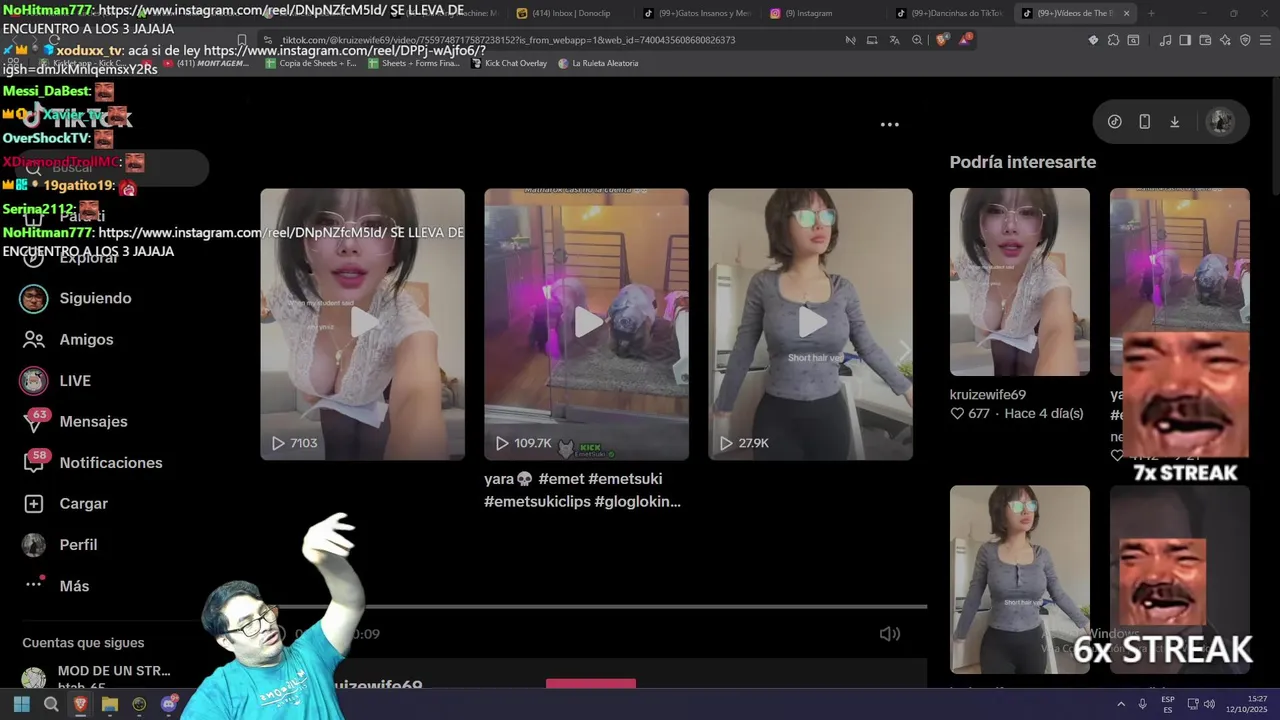Play the video with 7103 views

(362, 324)
